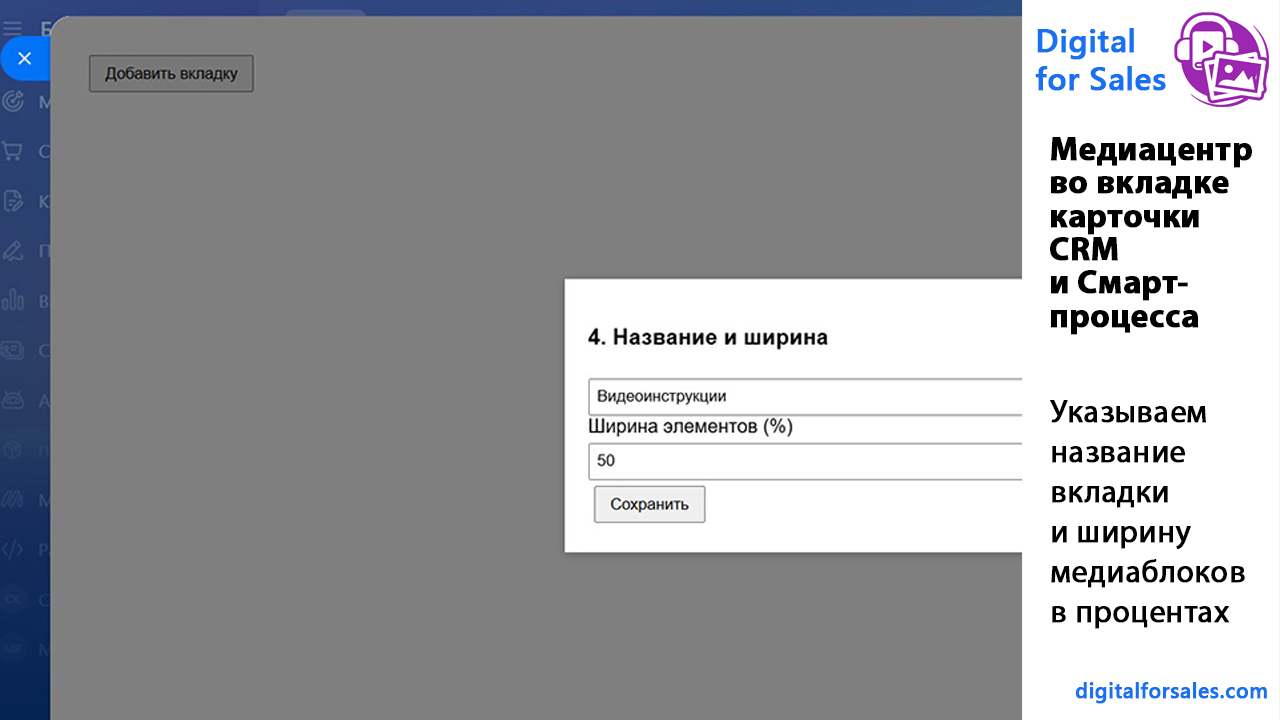
Task: Open the hamburger menu at the top-left
Action: pyautogui.click(x=13, y=28)
